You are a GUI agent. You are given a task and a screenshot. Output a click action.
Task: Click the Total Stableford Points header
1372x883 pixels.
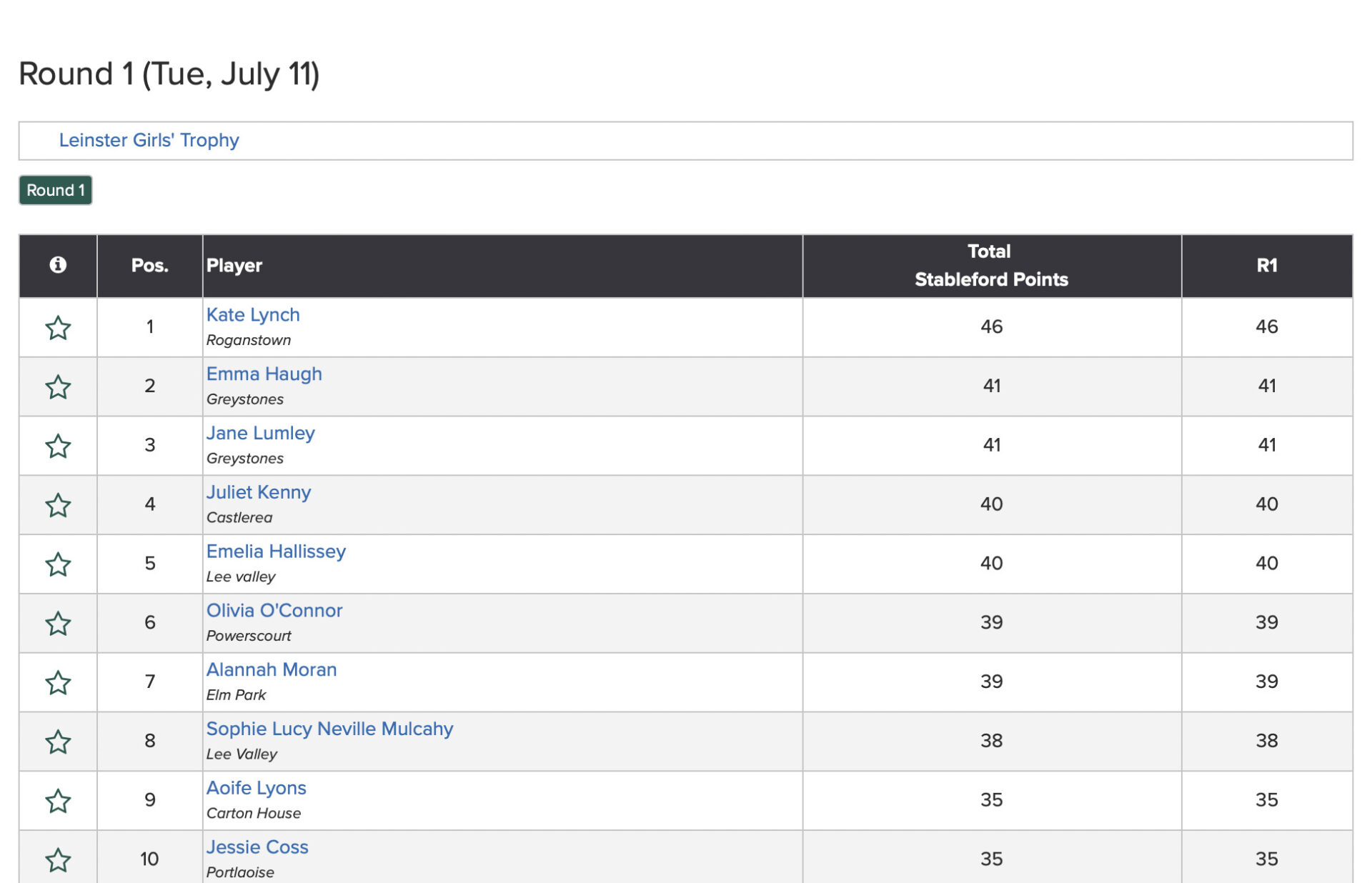pos(991,266)
